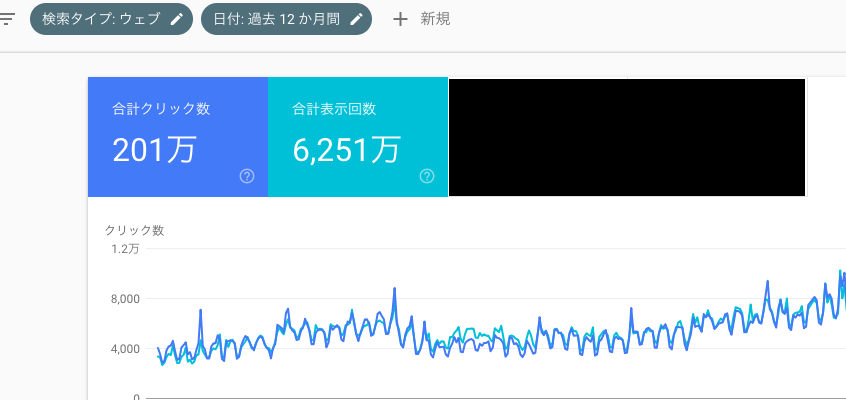The width and height of the screenshot is (846, 400).
Task: Toggle the 合計表示回数 metric card
Action: tap(358, 137)
